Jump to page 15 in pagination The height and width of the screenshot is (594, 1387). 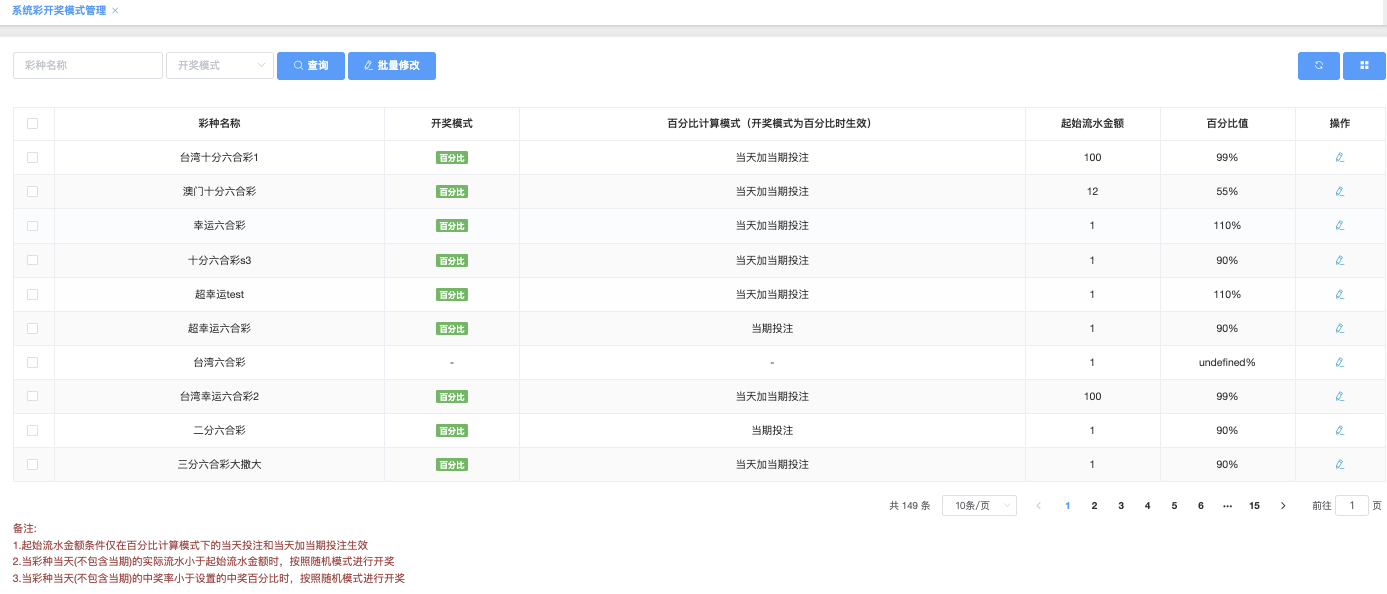[1254, 506]
